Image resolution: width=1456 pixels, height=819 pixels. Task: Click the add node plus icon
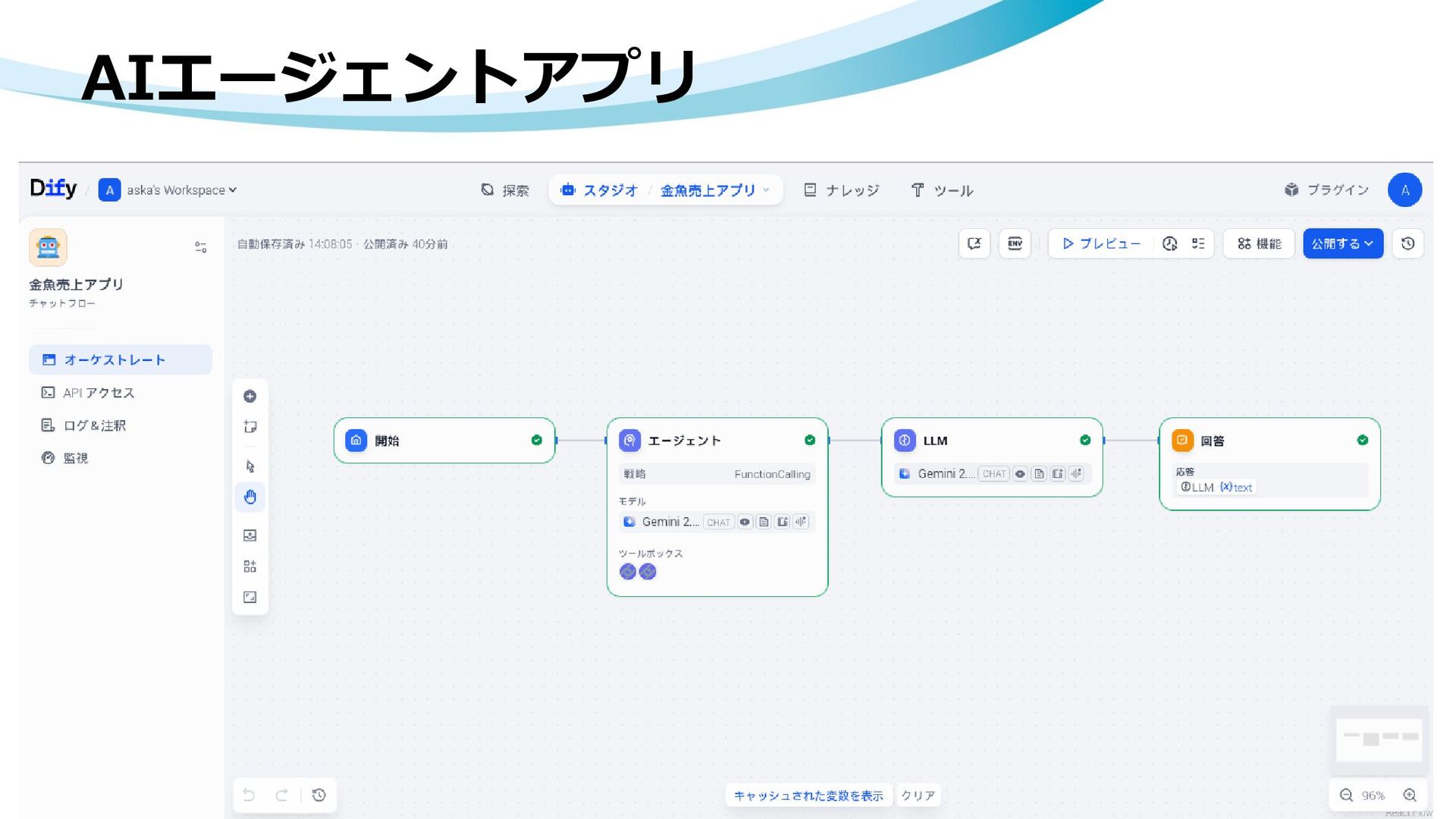click(249, 397)
